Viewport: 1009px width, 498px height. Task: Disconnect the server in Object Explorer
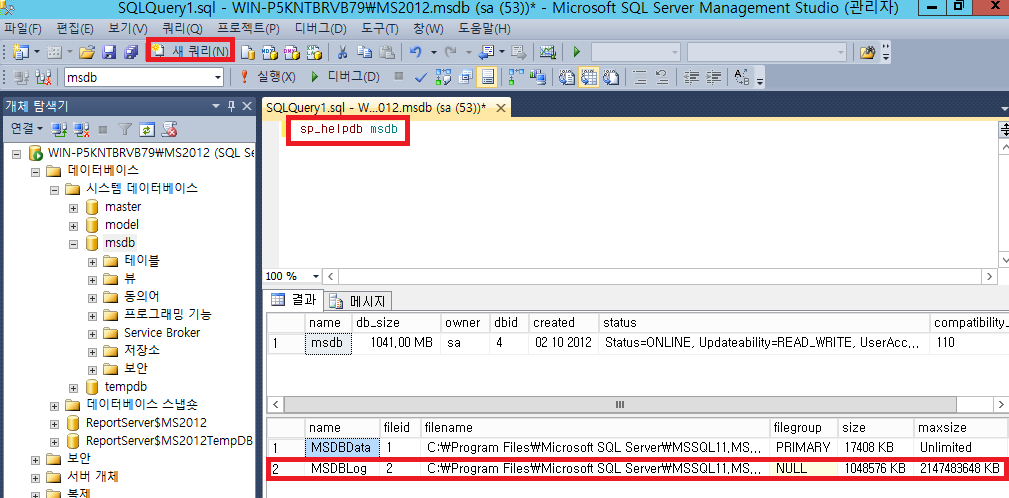click(81, 129)
